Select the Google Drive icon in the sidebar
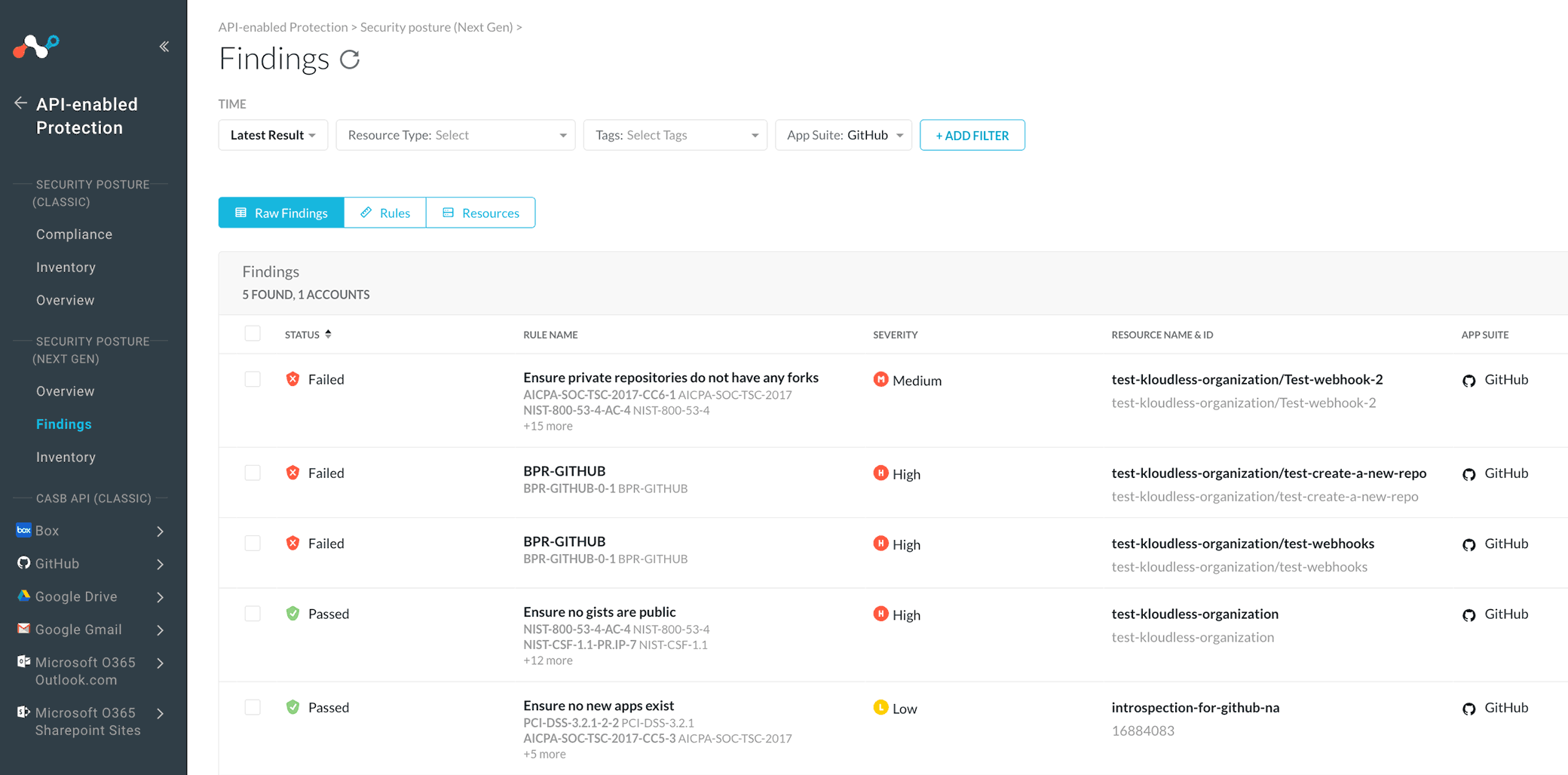 coord(23,596)
